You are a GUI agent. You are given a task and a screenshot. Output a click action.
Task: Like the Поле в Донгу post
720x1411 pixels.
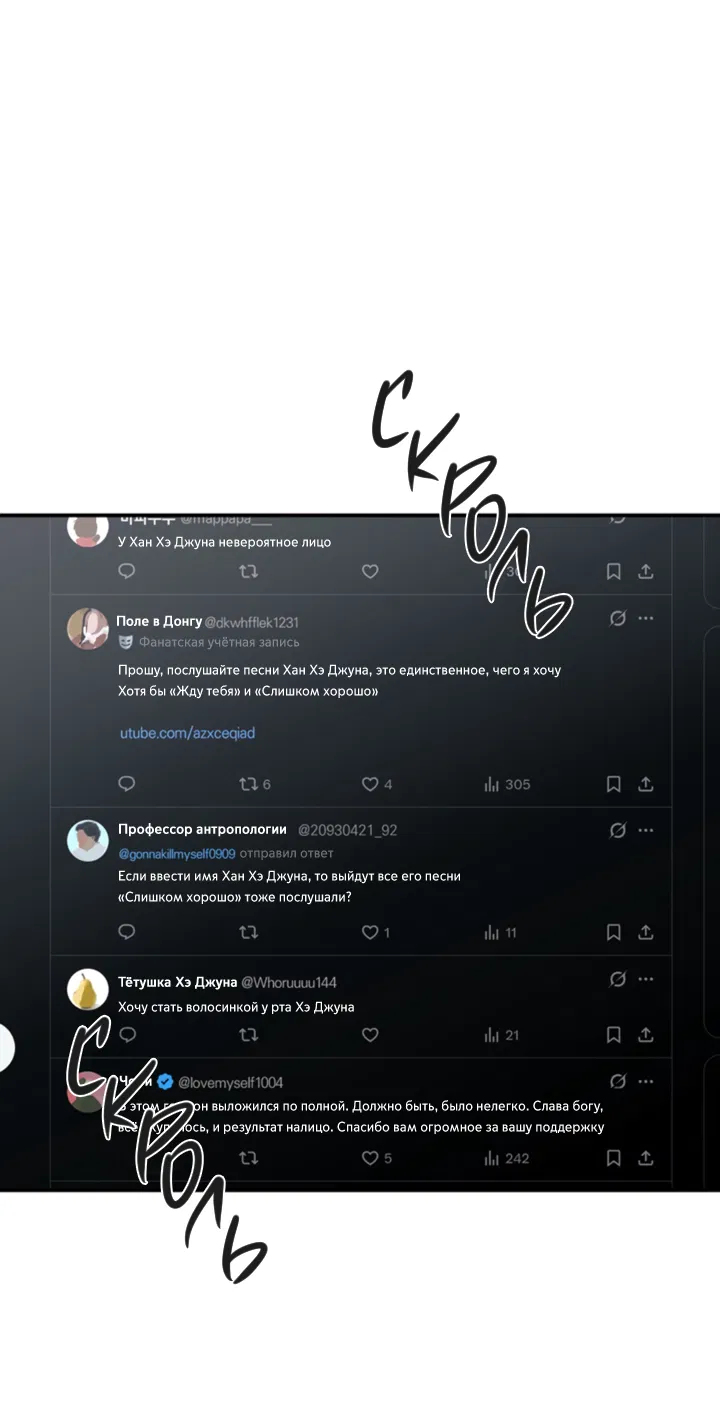point(369,784)
